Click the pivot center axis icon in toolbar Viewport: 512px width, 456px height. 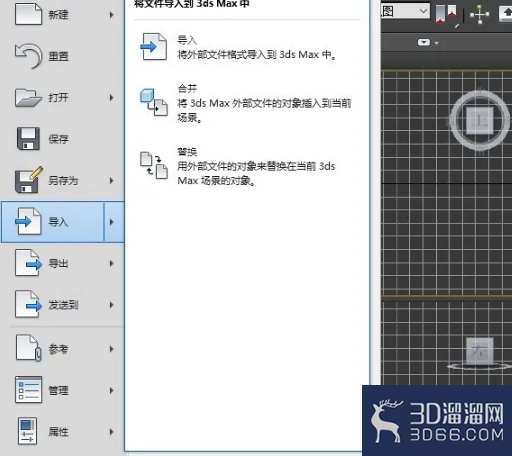pos(480,14)
